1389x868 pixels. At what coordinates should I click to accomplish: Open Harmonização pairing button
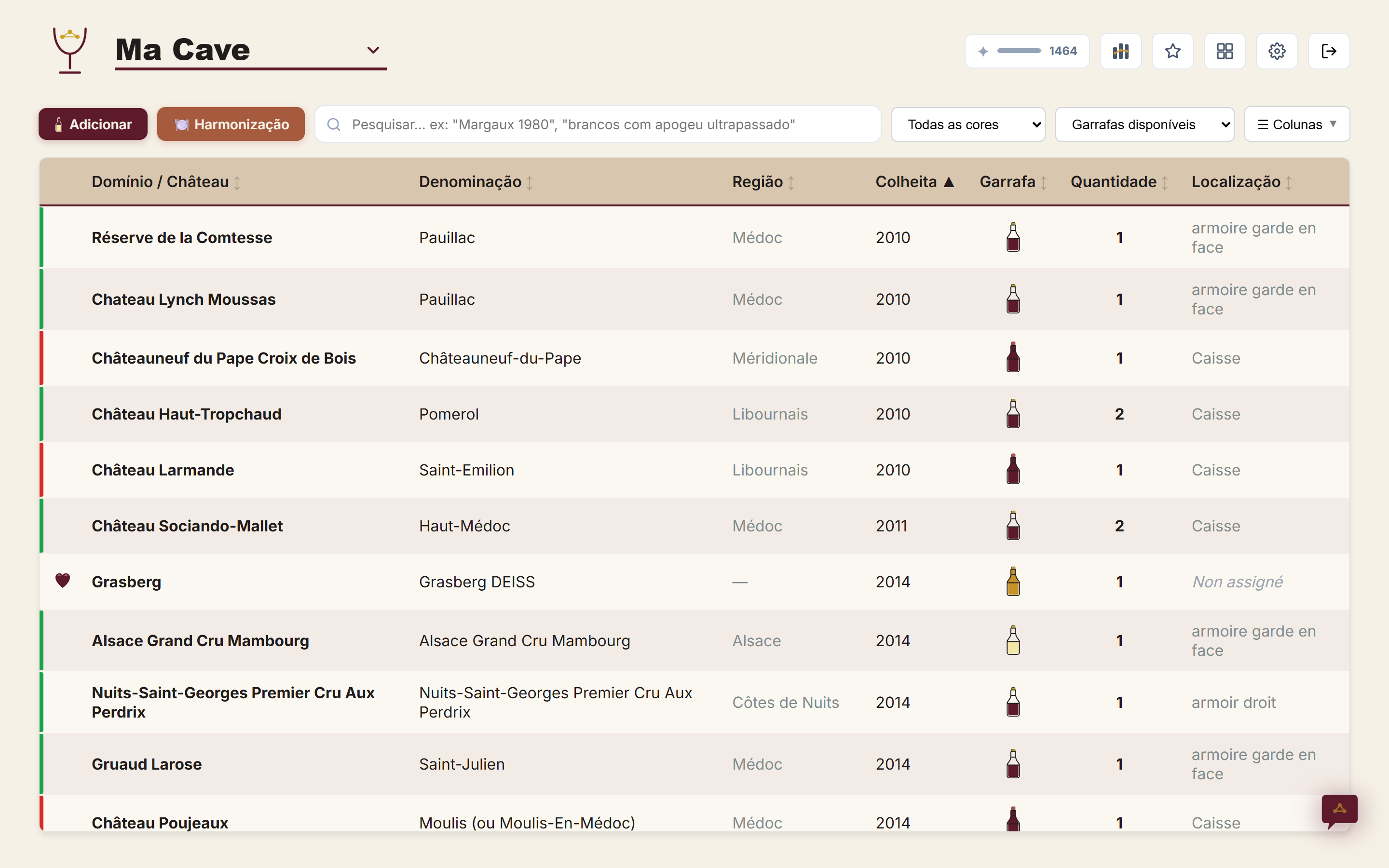pyautogui.click(x=231, y=124)
